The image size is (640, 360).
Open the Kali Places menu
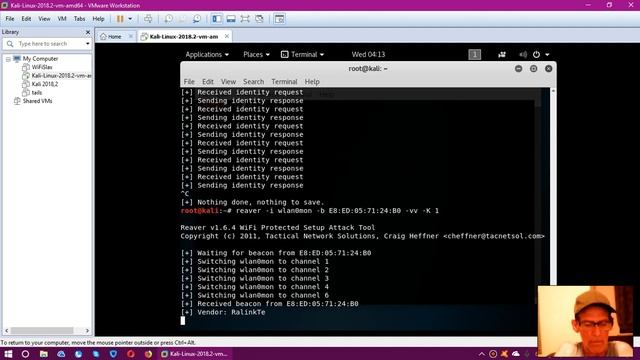tap(256, 54)
